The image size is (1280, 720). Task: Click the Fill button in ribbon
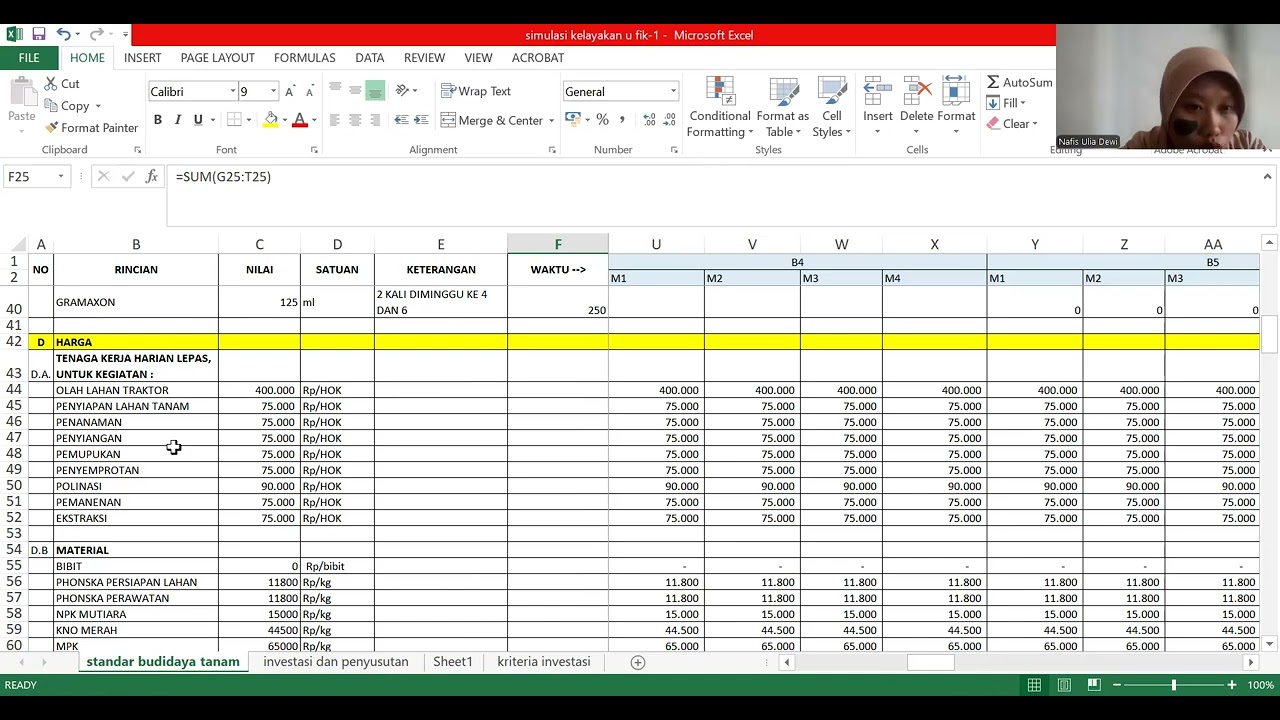coord(1007,103)
